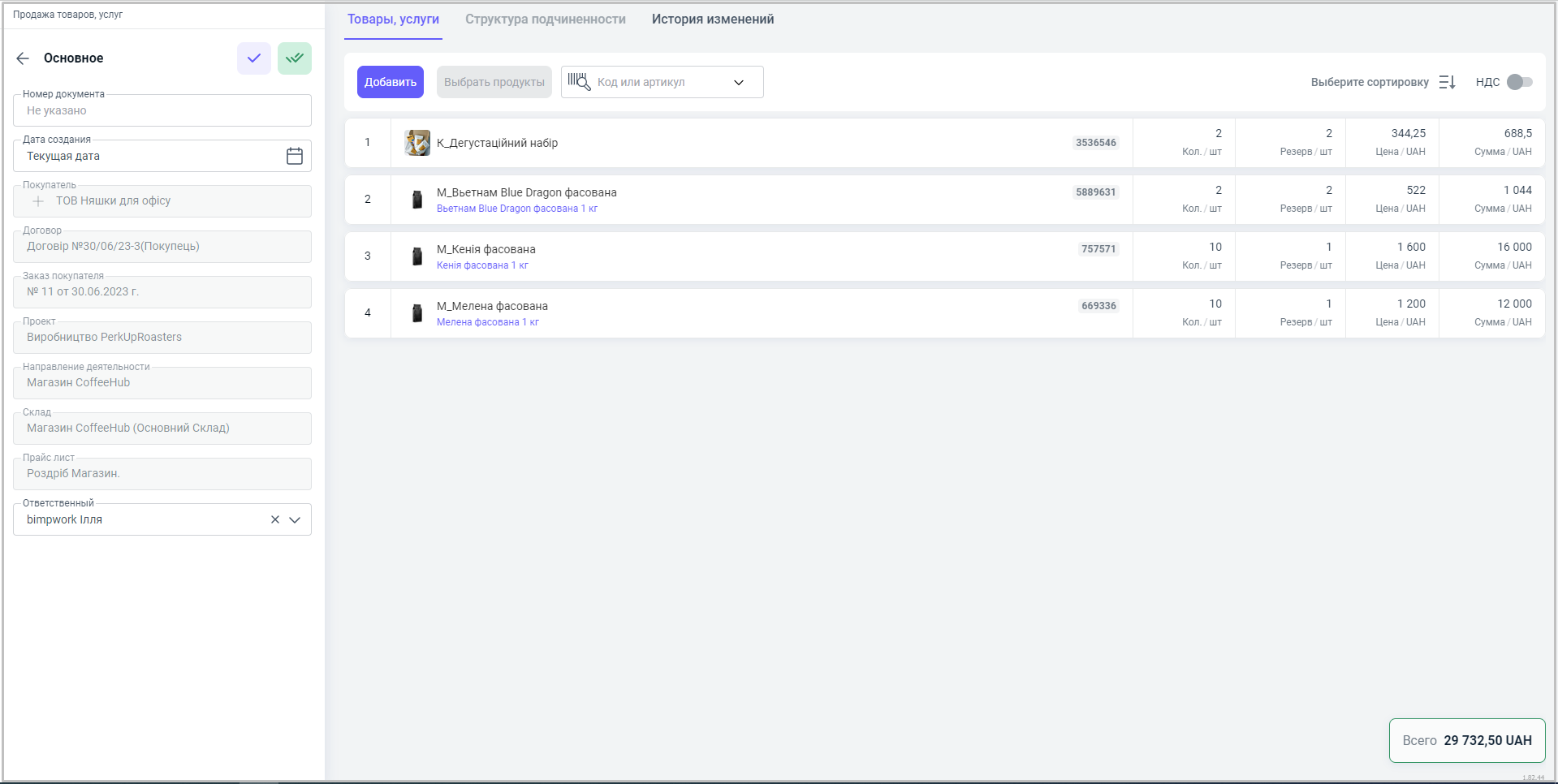Click the Номер документа input field
The height and width of the screenshot is (784, 1558).
[x=162, y=111]
